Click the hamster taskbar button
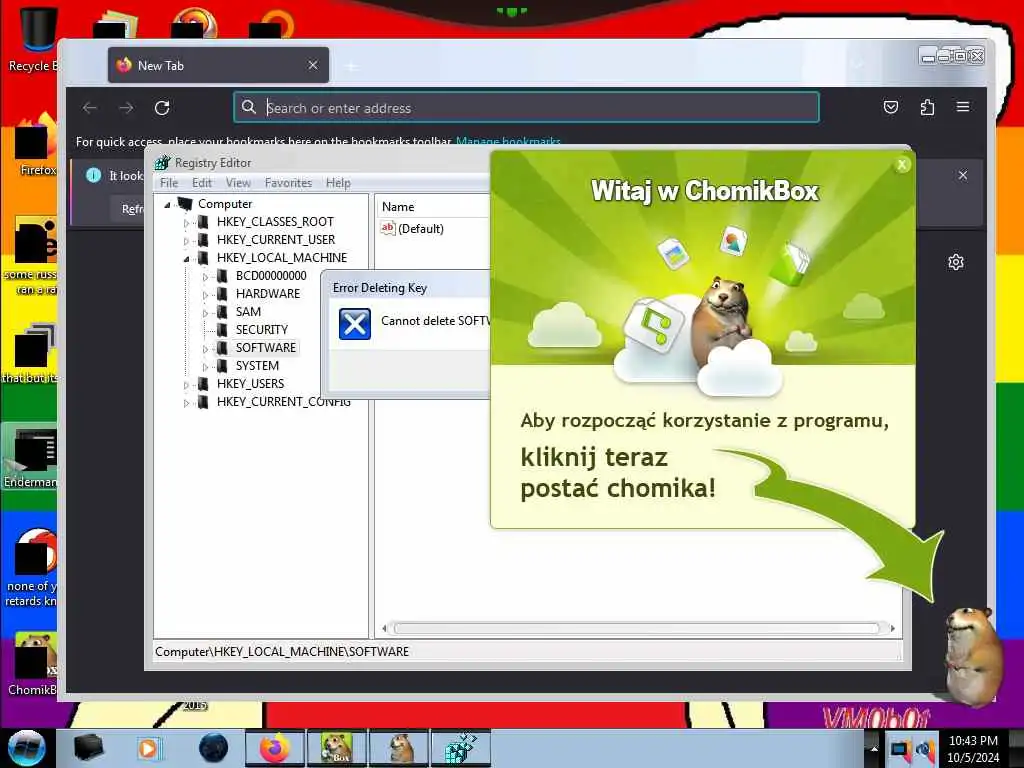1024x768 pixels. [x=398, y=748]
